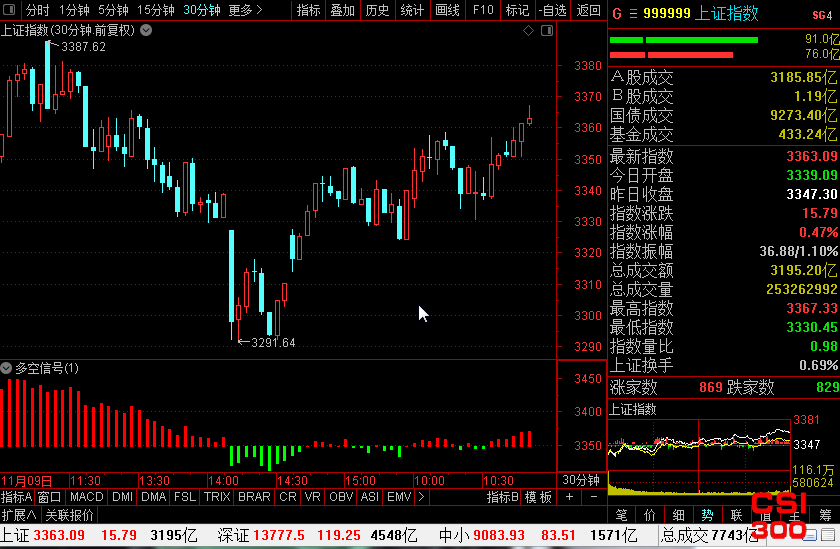
Task: Select the 15分钟 period
Action: tap(155, 10)
